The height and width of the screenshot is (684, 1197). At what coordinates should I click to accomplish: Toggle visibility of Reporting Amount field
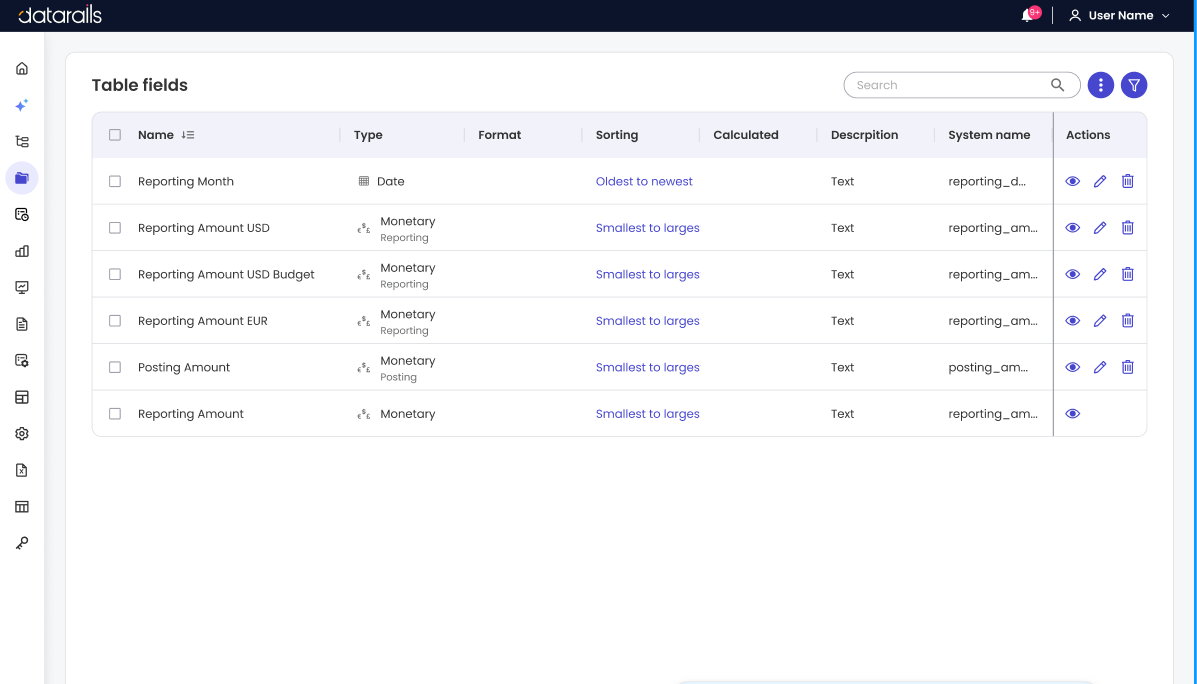1073,414
